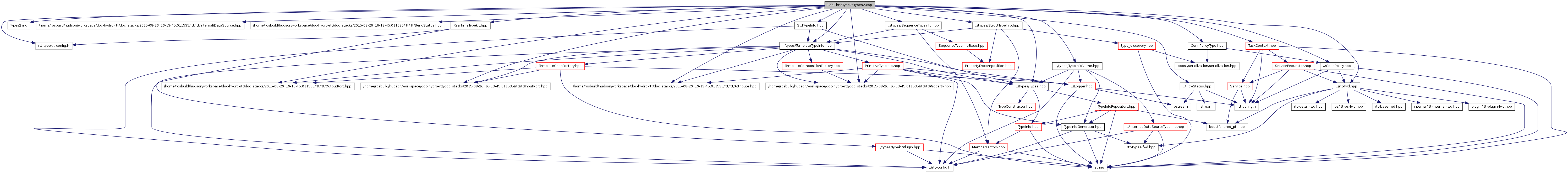Open the TemplateCompositionFactory.hpp node
1568x173 pixels.
coord(812,66)
